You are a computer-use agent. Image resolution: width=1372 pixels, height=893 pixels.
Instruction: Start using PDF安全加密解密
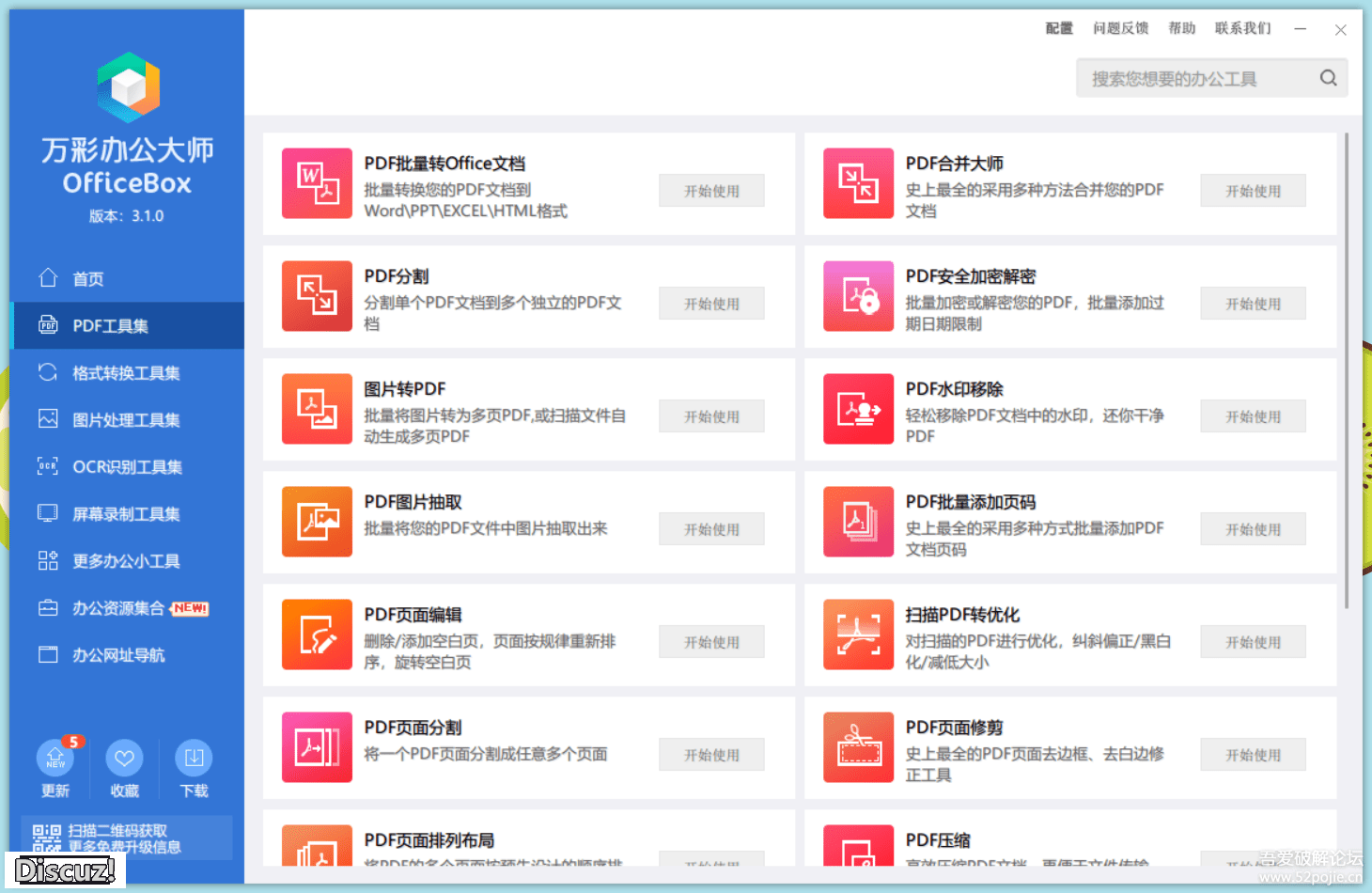(1253, 304)
